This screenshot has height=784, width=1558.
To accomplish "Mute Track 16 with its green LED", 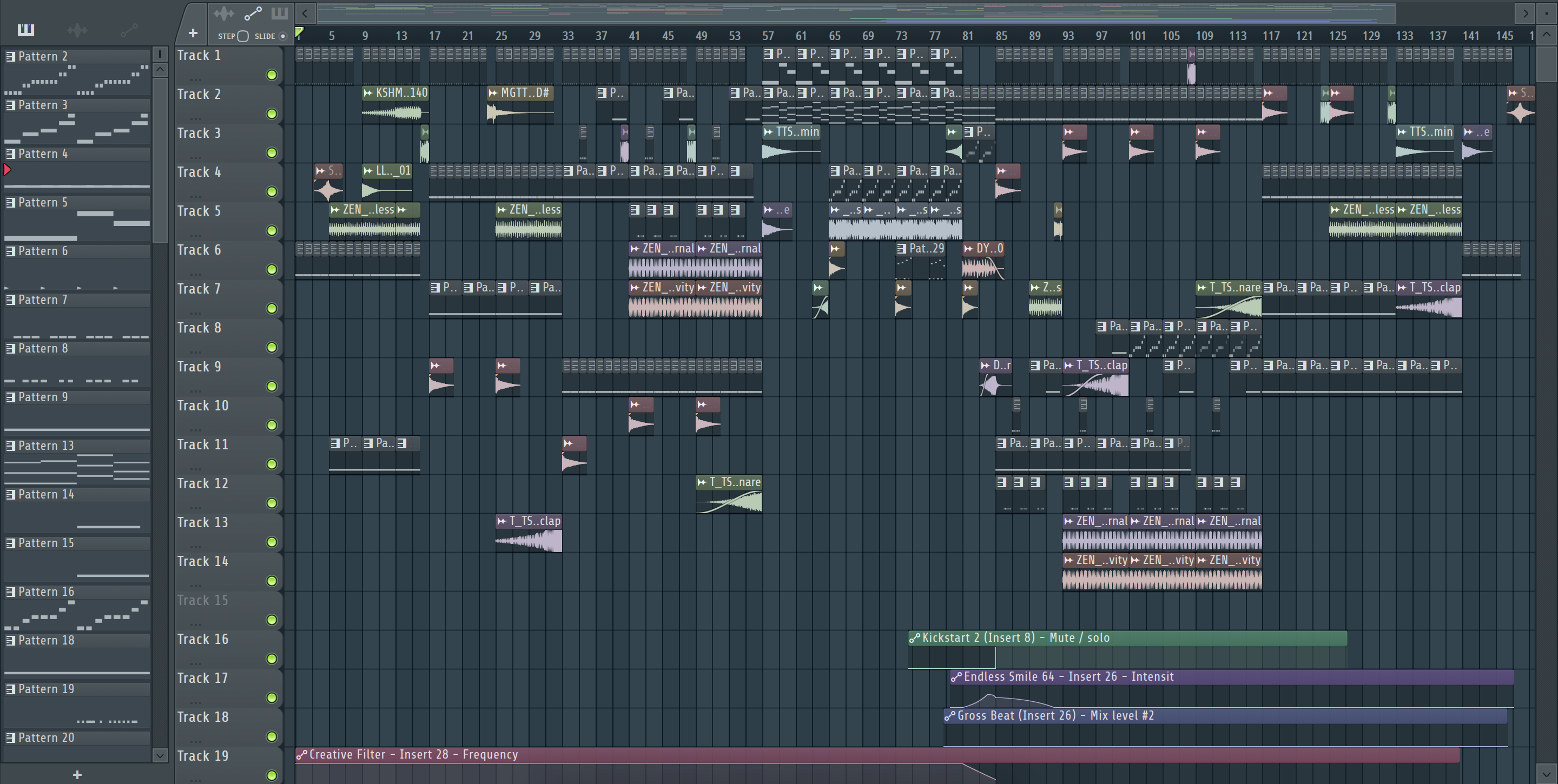I will (272, 659).
